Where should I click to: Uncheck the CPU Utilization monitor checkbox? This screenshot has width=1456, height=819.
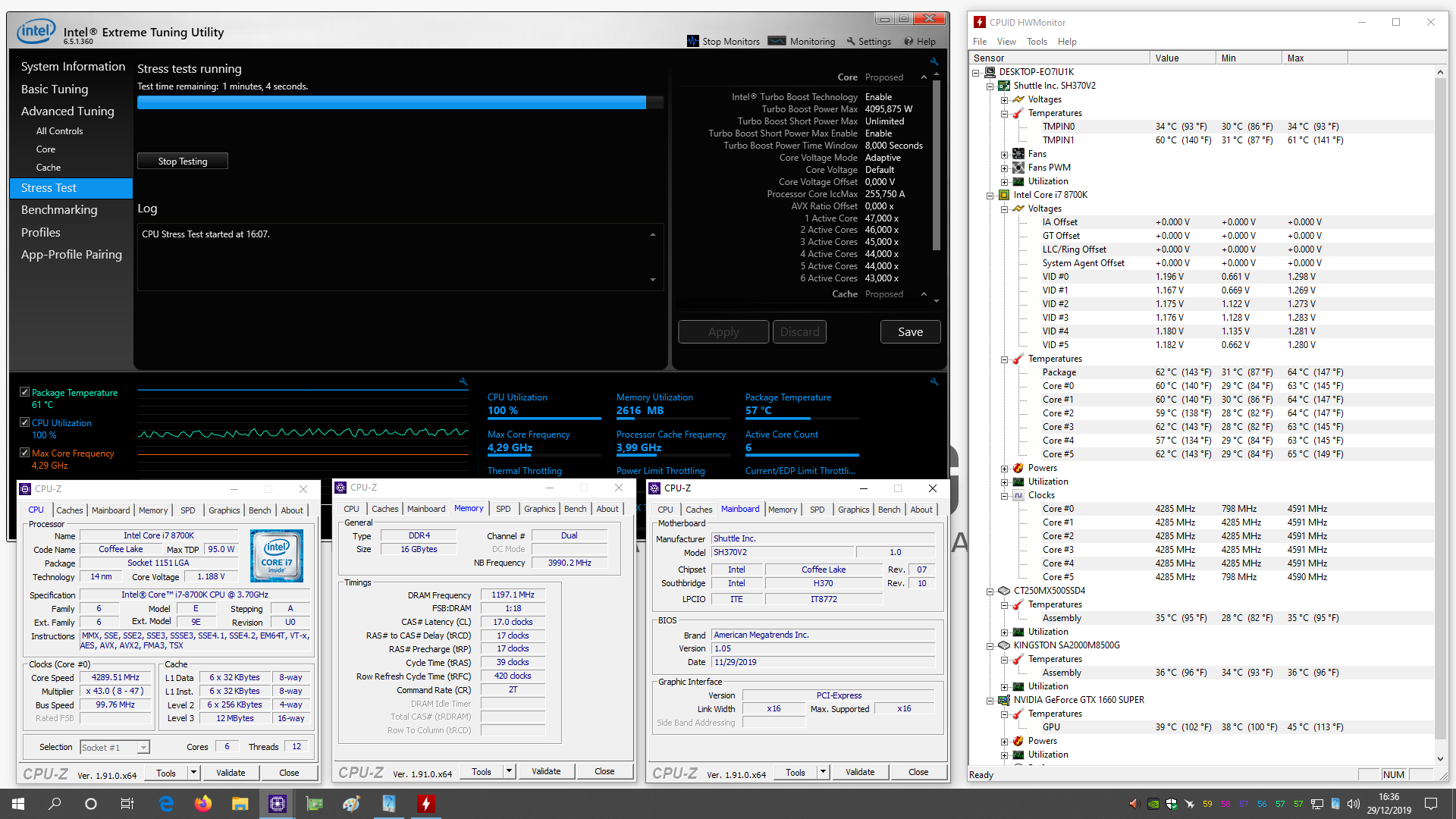point(24,422)
